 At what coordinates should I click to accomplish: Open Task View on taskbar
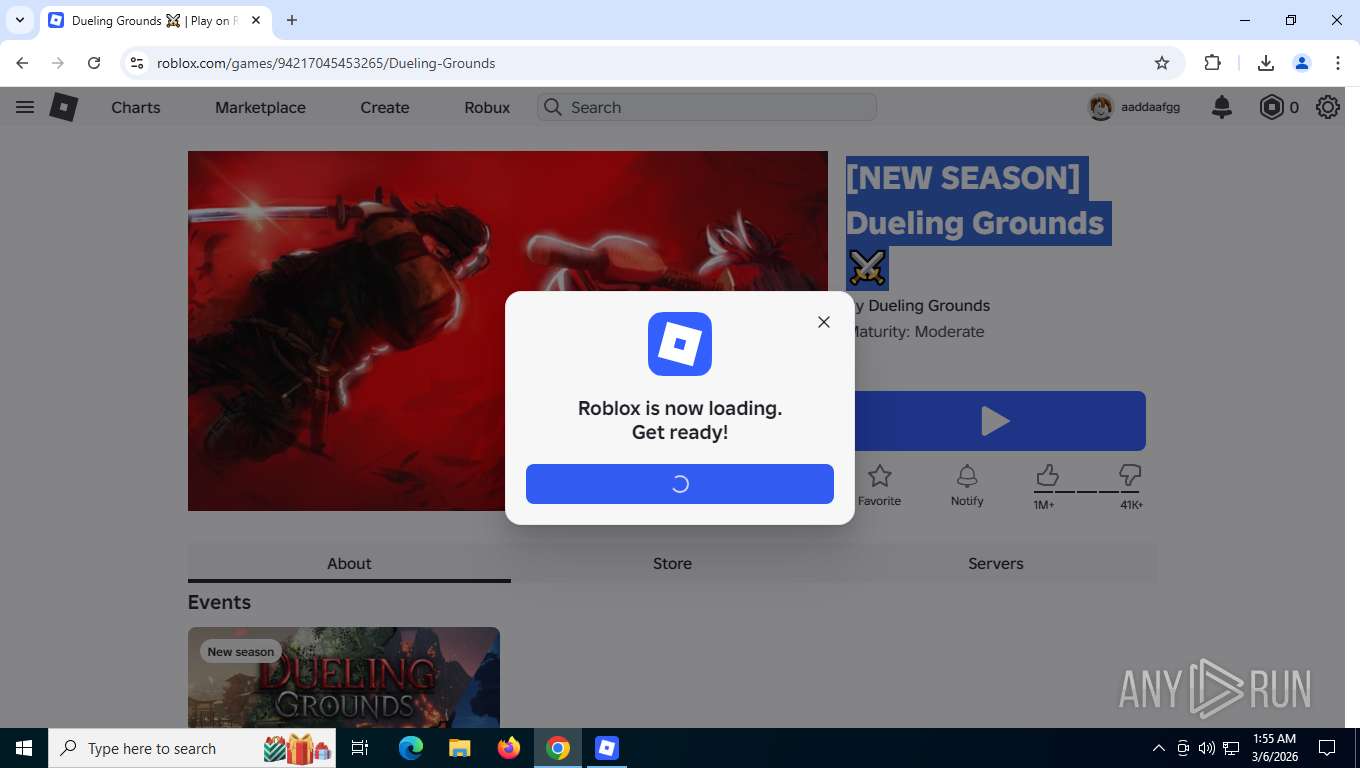tap(360, 748)
